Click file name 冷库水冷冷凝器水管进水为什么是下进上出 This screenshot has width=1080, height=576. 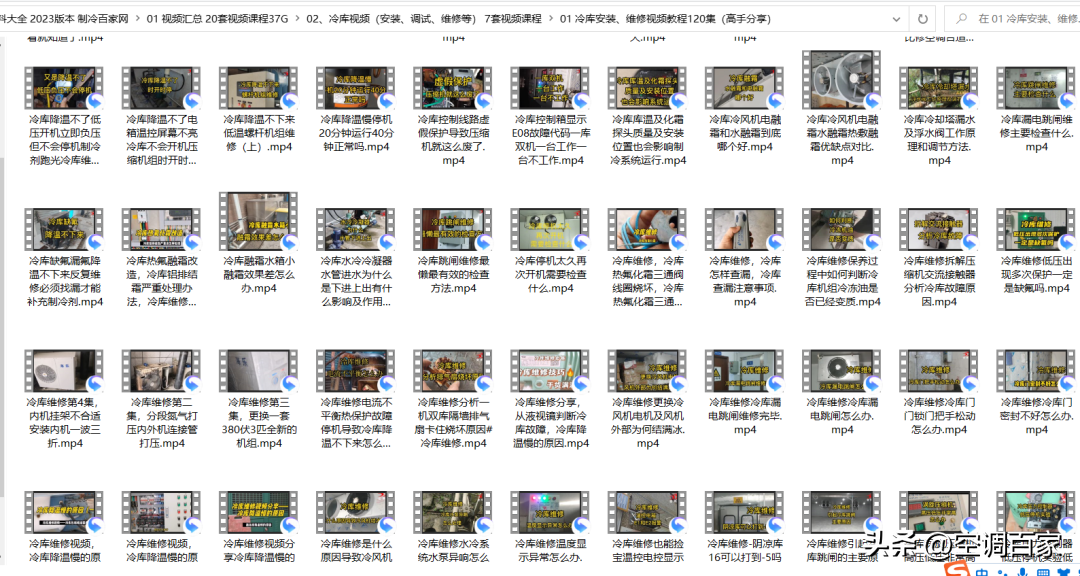click(355, 281)
